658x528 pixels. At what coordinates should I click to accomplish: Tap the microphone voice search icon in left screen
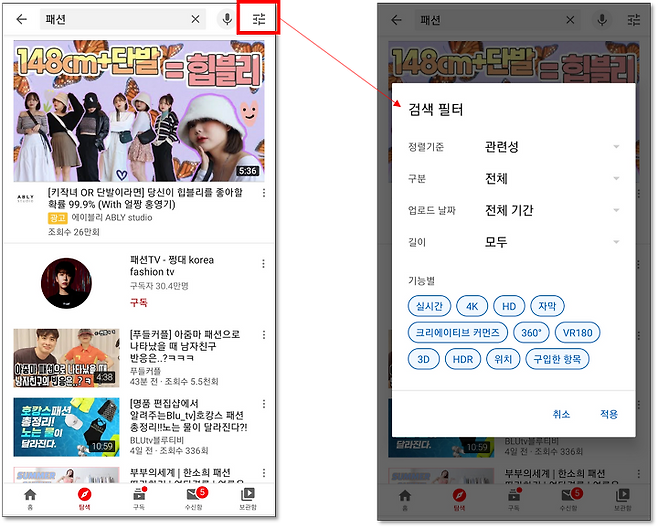tap(226, 19)
